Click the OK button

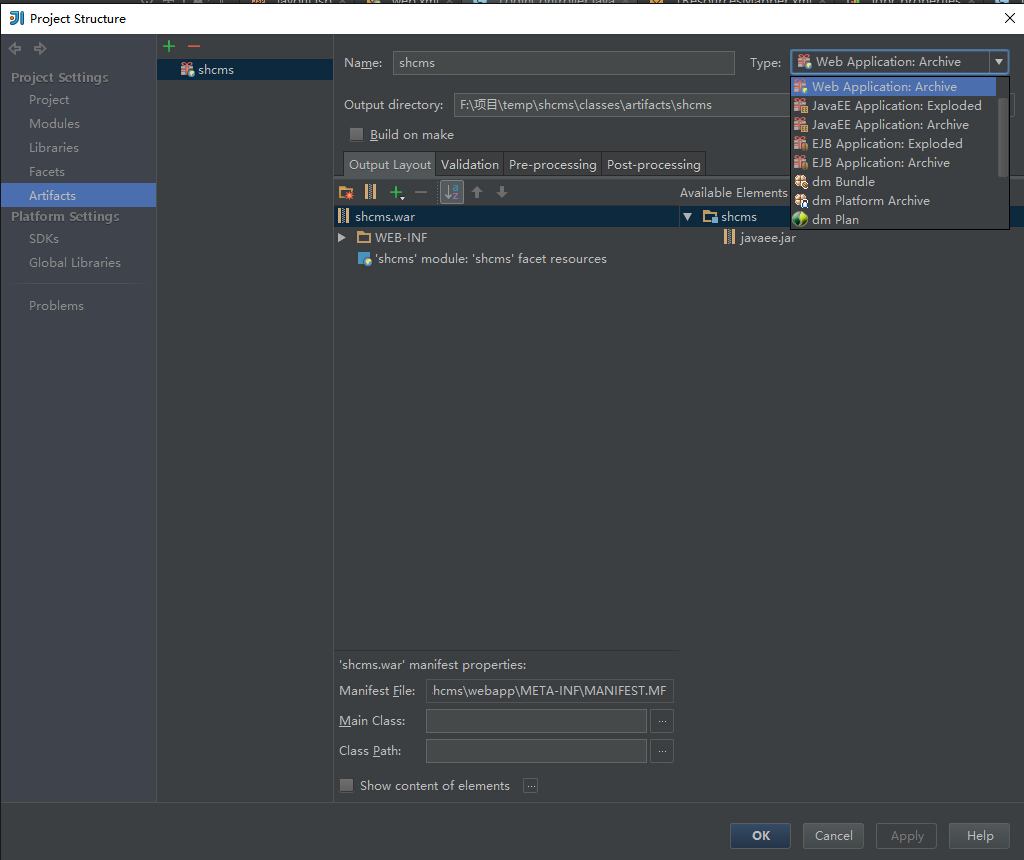tap(760, 836)
